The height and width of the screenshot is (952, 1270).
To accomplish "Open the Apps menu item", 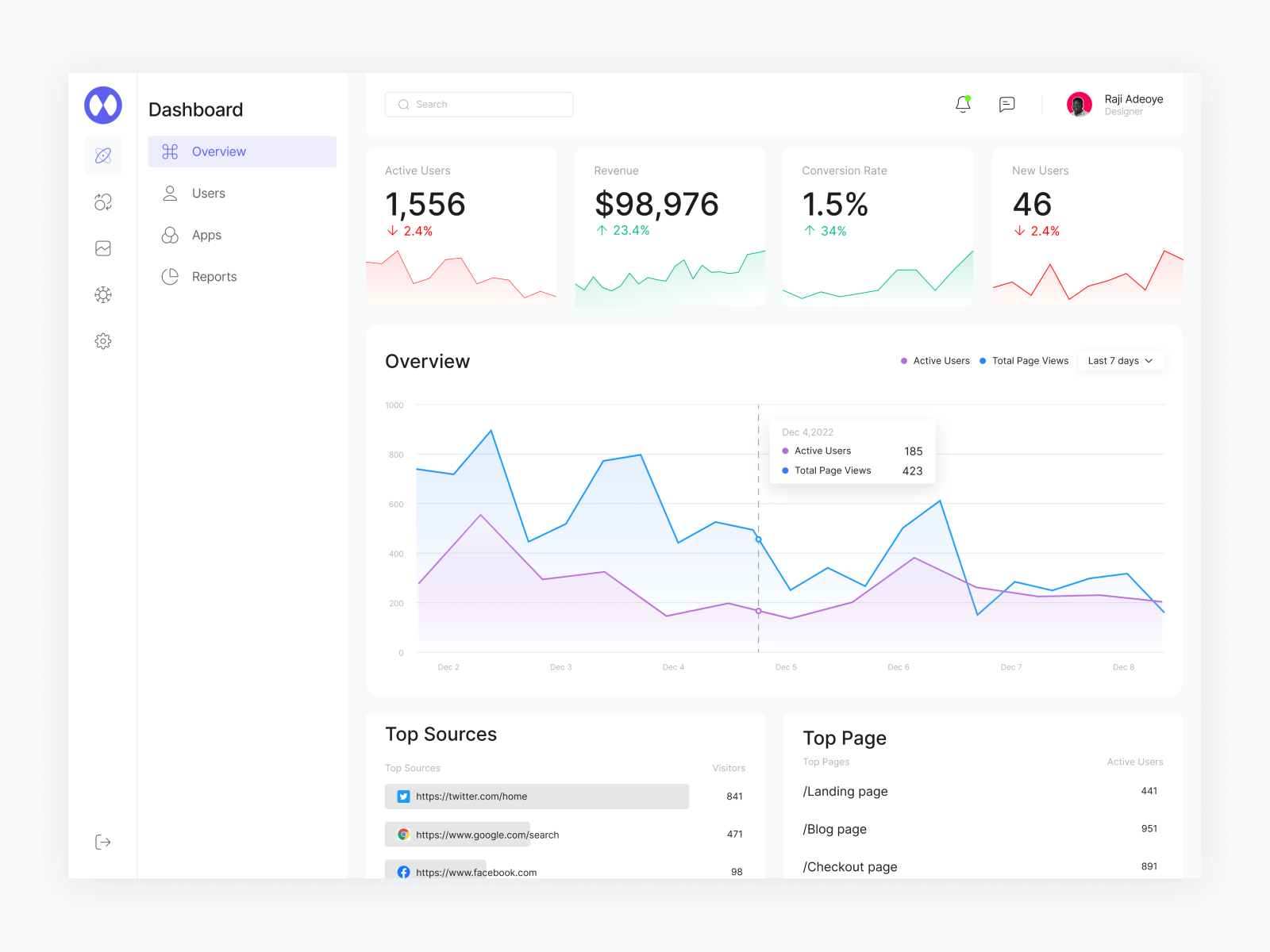I will pyautogui.click(x=242, y=235).
